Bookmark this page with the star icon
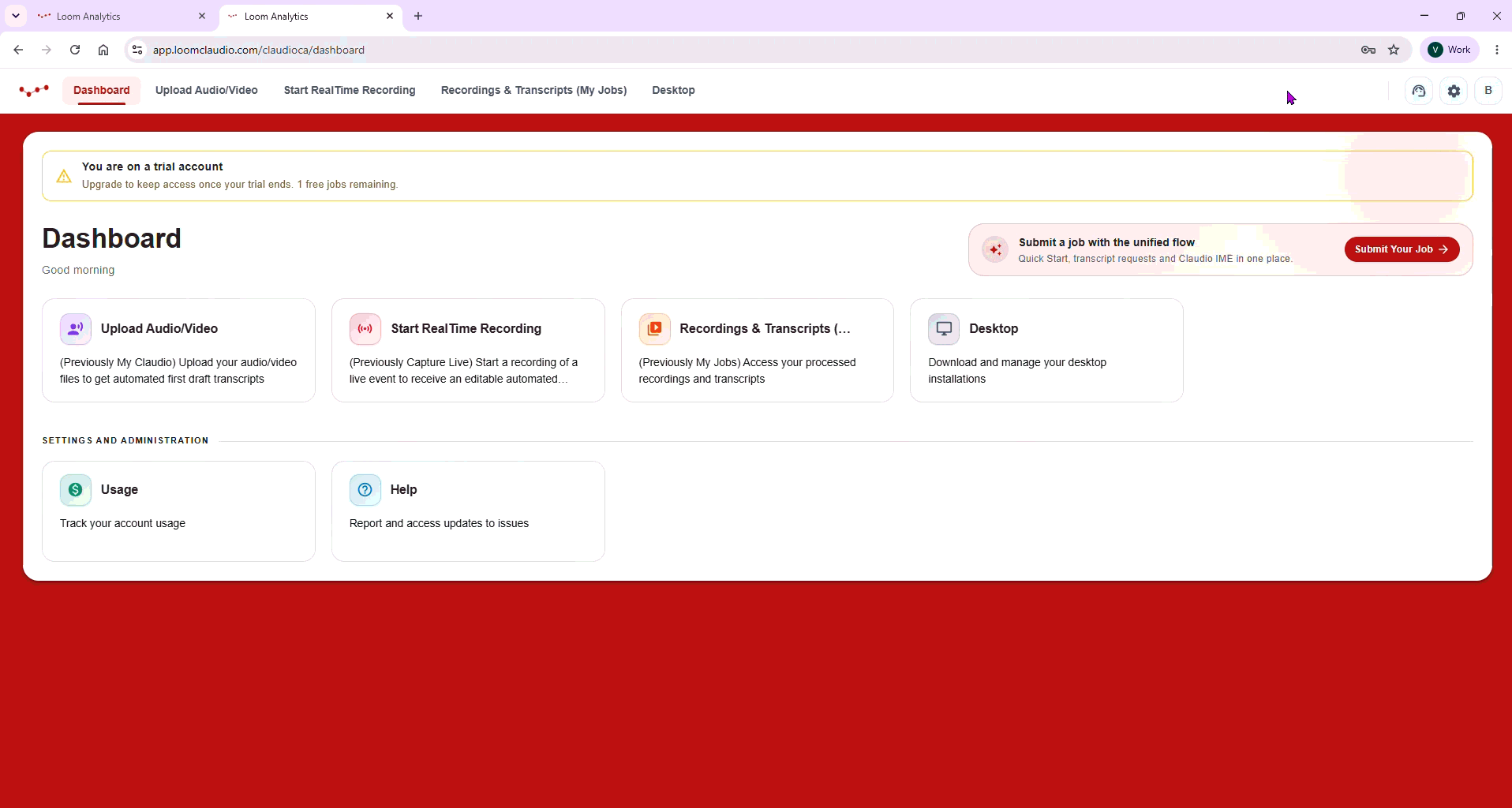 (1394, 50)
